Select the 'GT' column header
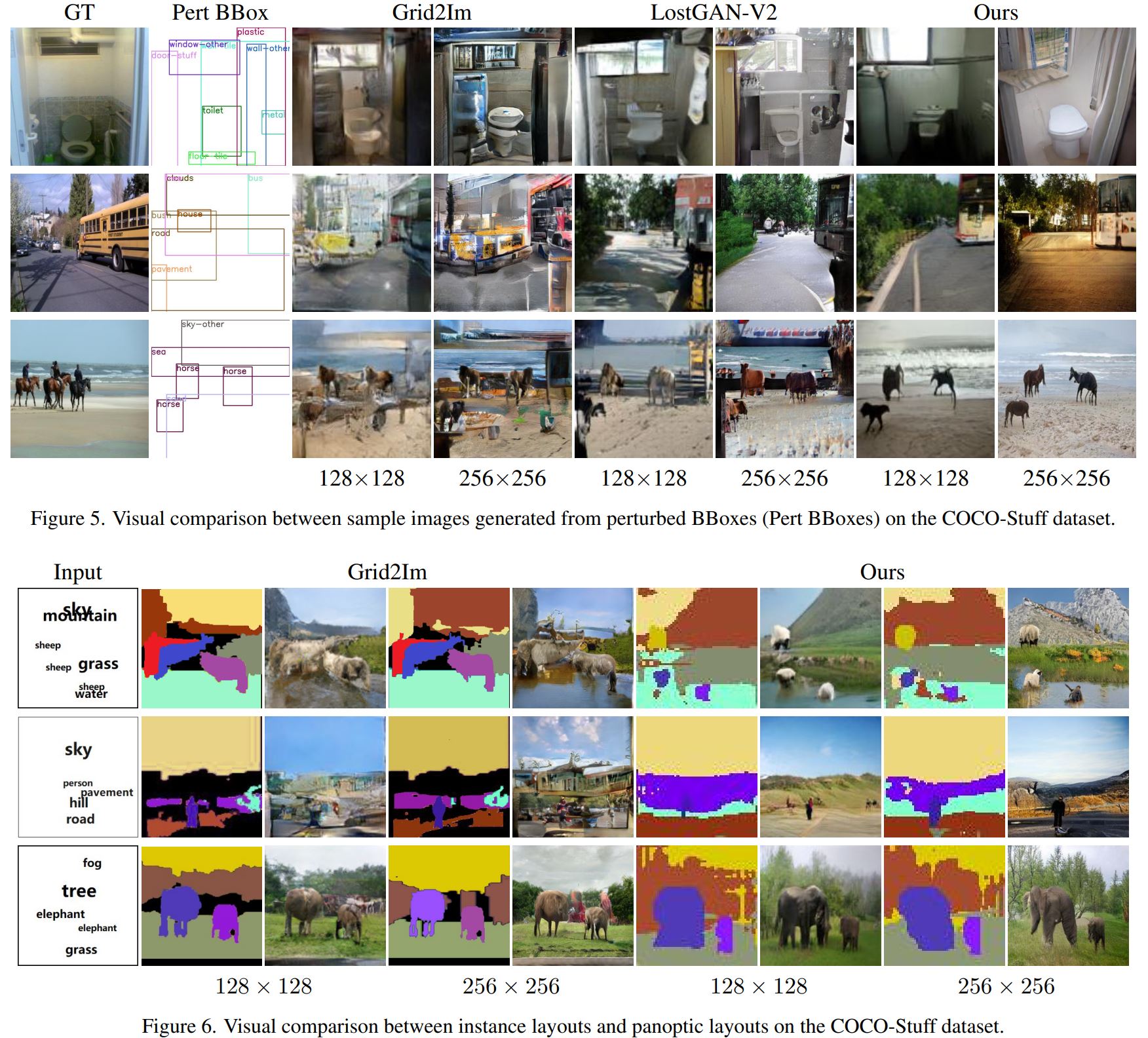 pos(79,12)
